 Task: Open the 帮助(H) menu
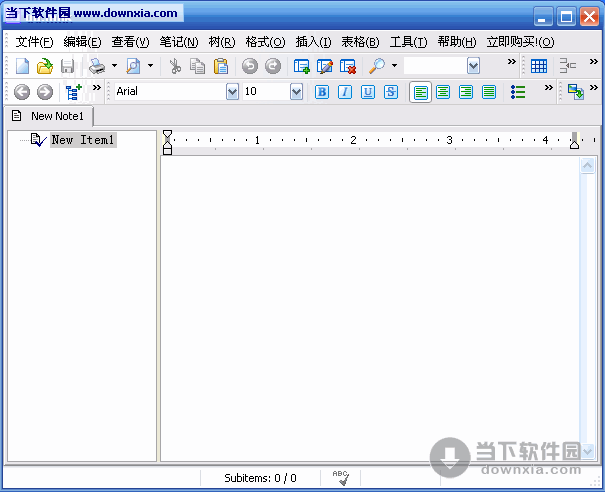coord(457,42)
